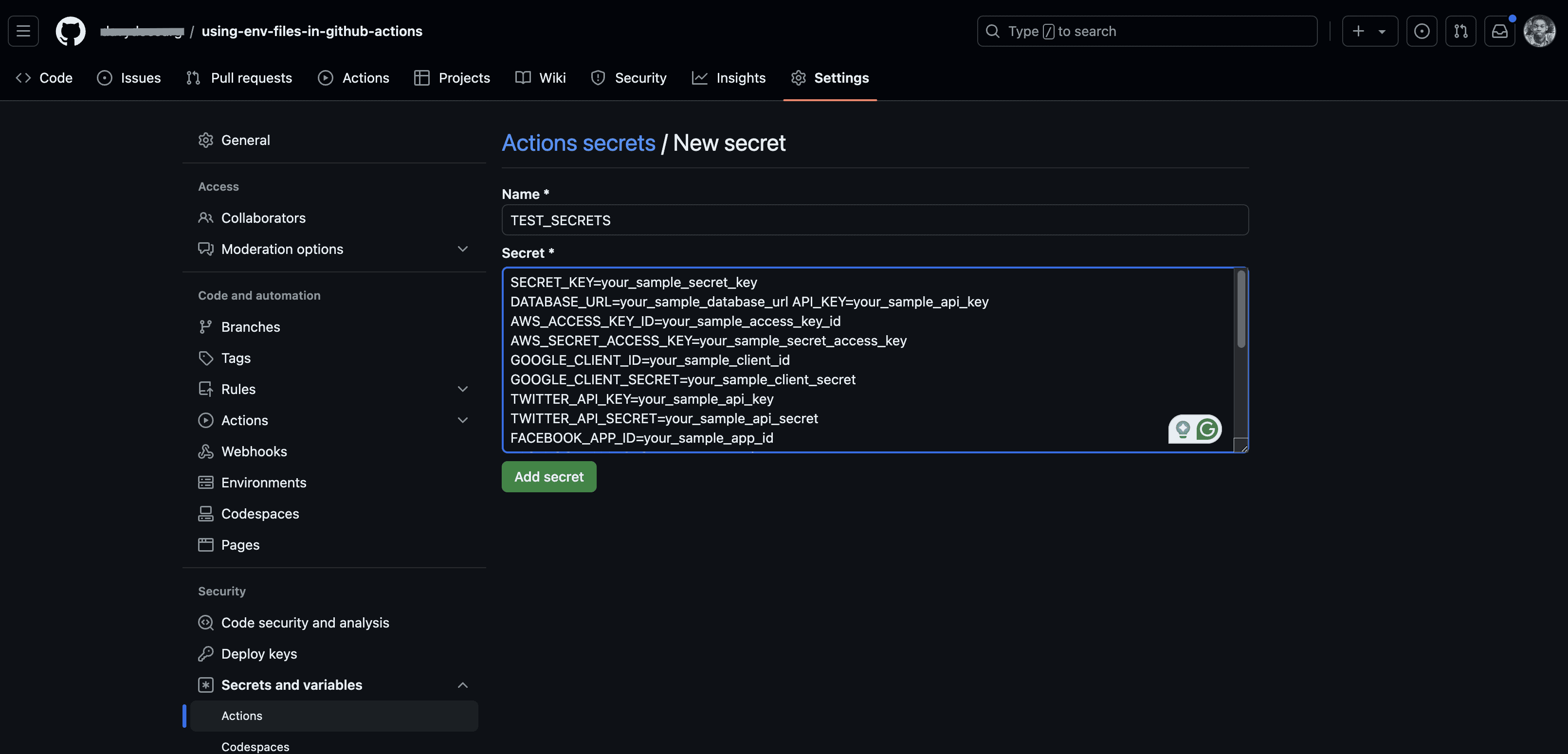Click the Name input field containing TEST_SECRETS

[875, 220]
